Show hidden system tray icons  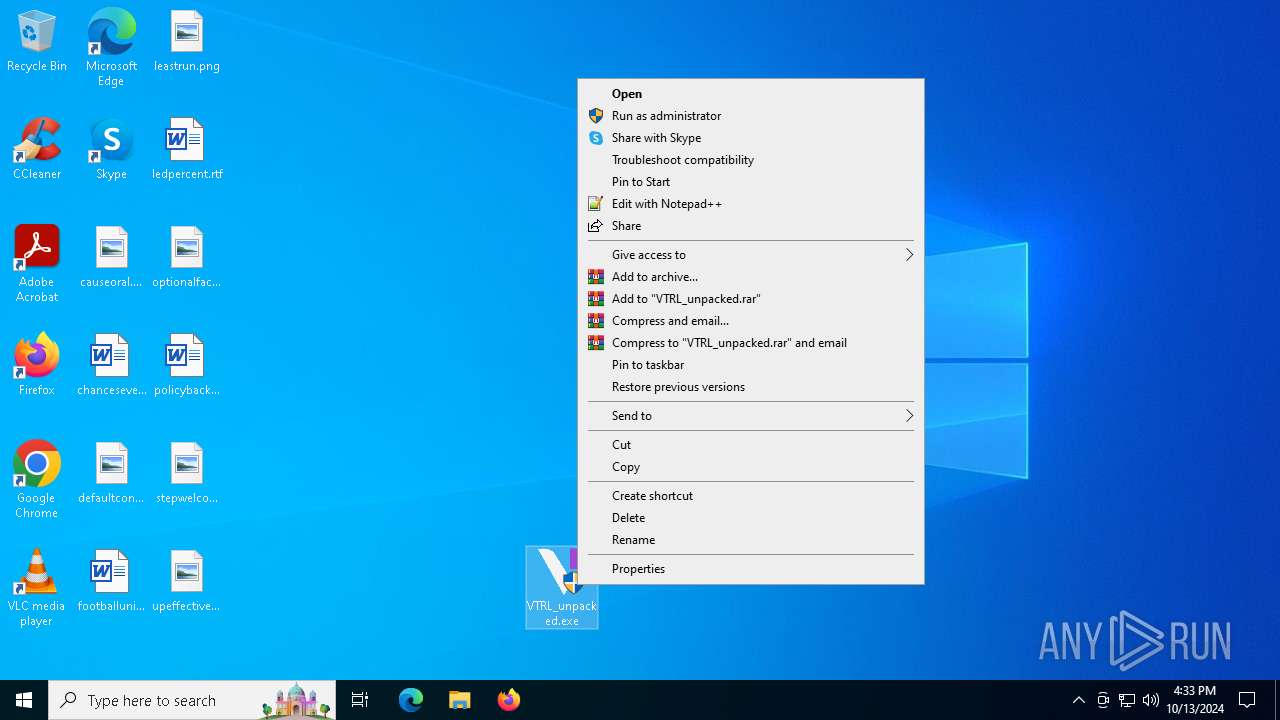coord(1079,700)
